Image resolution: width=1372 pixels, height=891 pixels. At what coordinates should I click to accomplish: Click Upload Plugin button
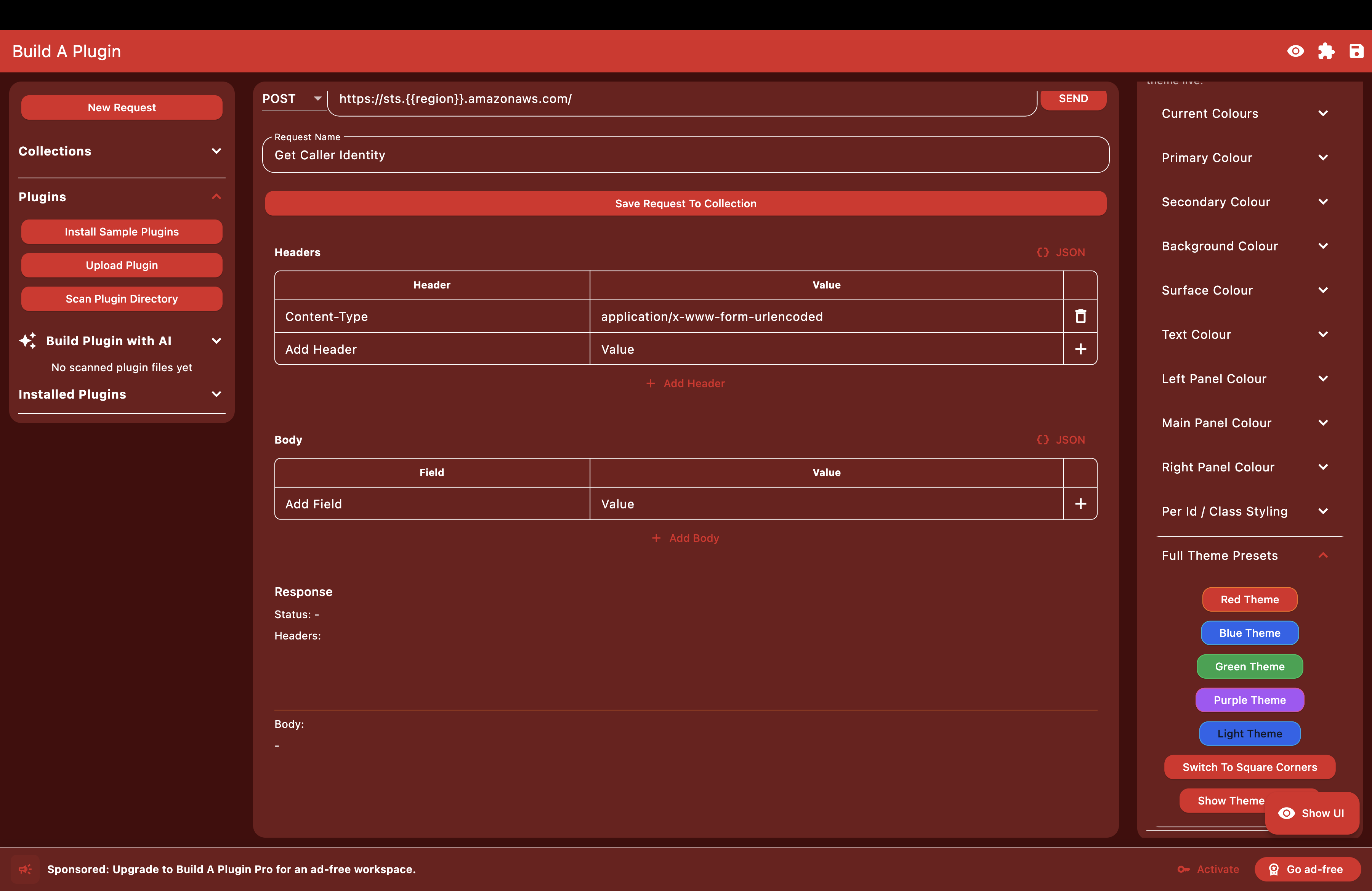click(122, 265)
